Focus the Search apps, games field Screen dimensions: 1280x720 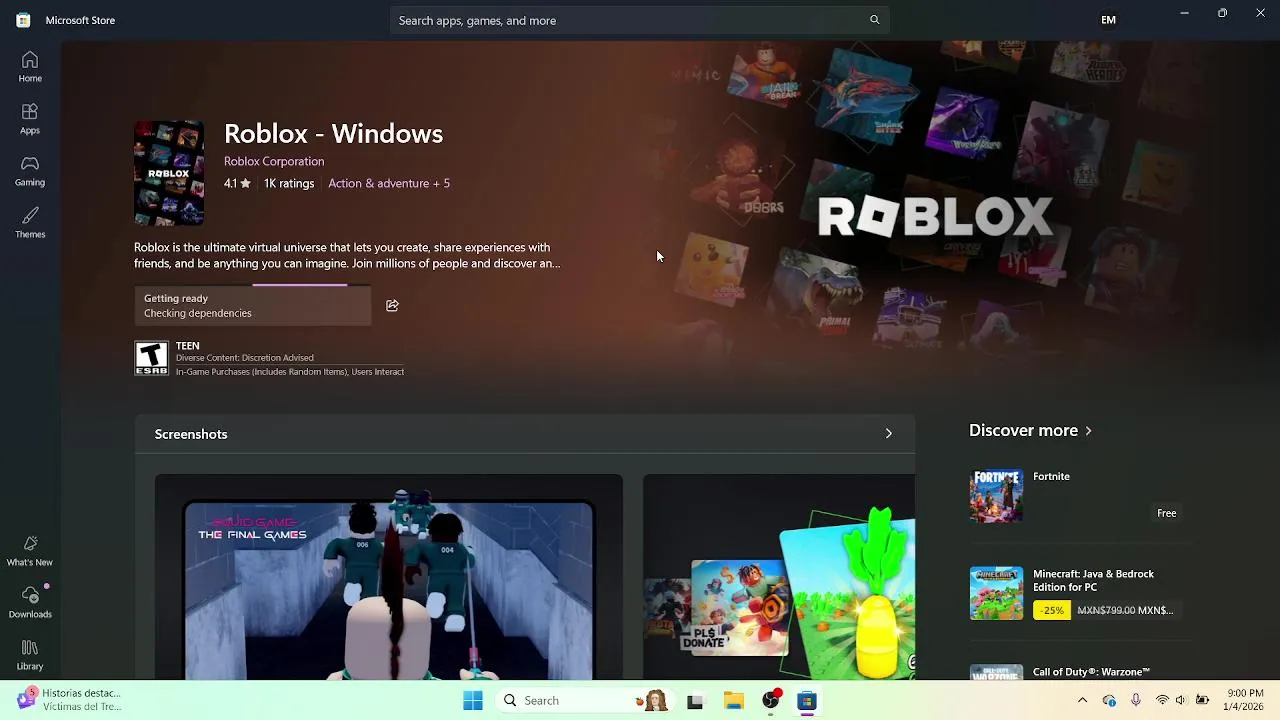[x=640, y=20]
